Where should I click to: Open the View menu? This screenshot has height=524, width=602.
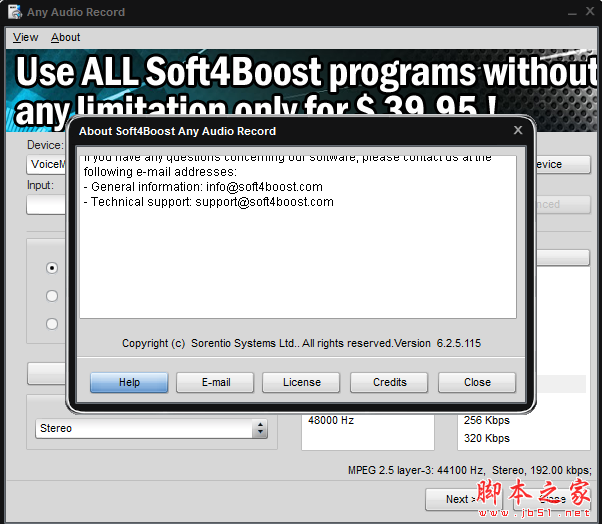coord(25,37)
